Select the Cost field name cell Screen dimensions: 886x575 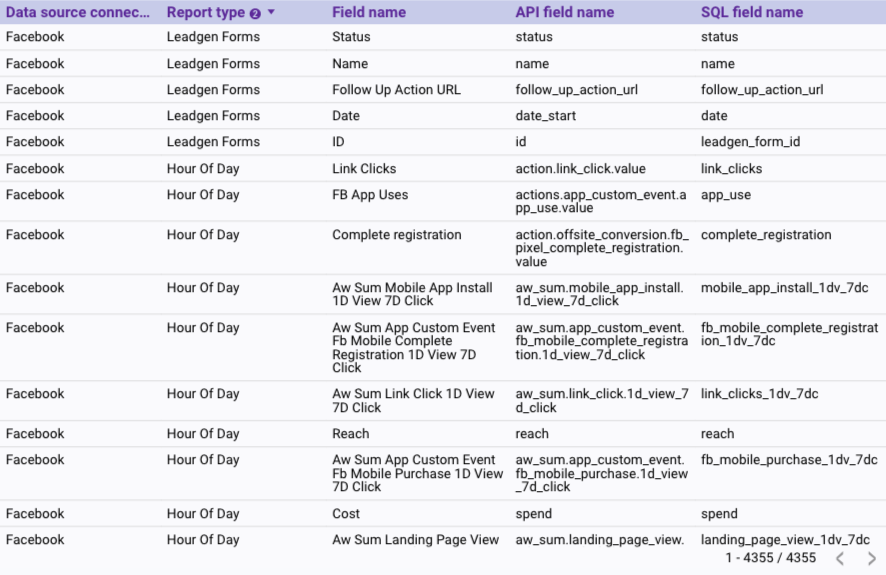pyautogui.click(x=345, y=514)
